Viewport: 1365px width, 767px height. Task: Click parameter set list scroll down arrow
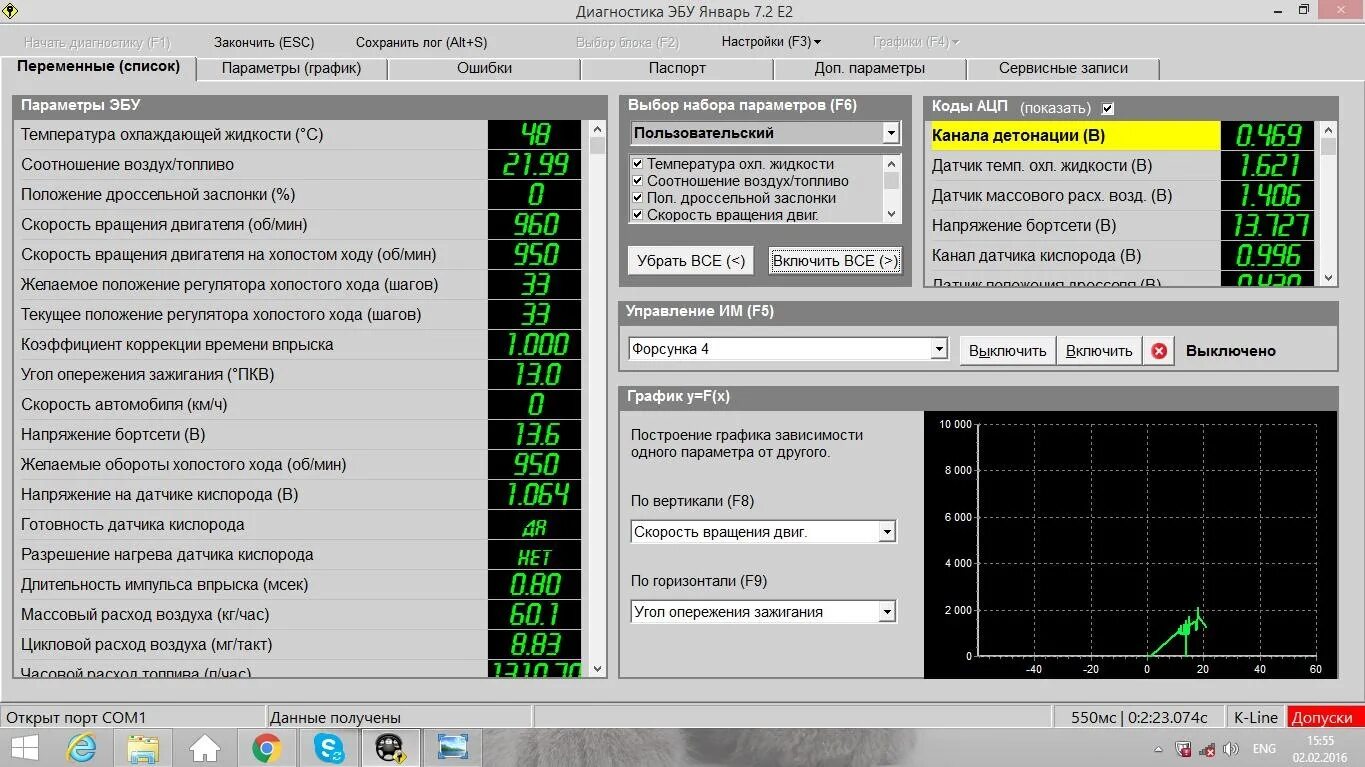coord(892,214)
